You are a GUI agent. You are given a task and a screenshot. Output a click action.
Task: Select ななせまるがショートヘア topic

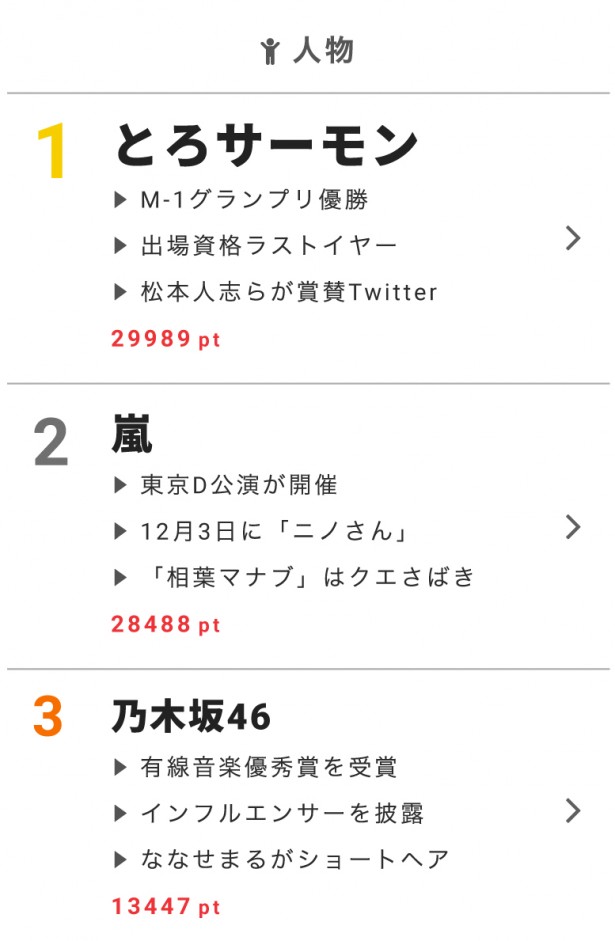pyautogui.click(x=295, y=859)
